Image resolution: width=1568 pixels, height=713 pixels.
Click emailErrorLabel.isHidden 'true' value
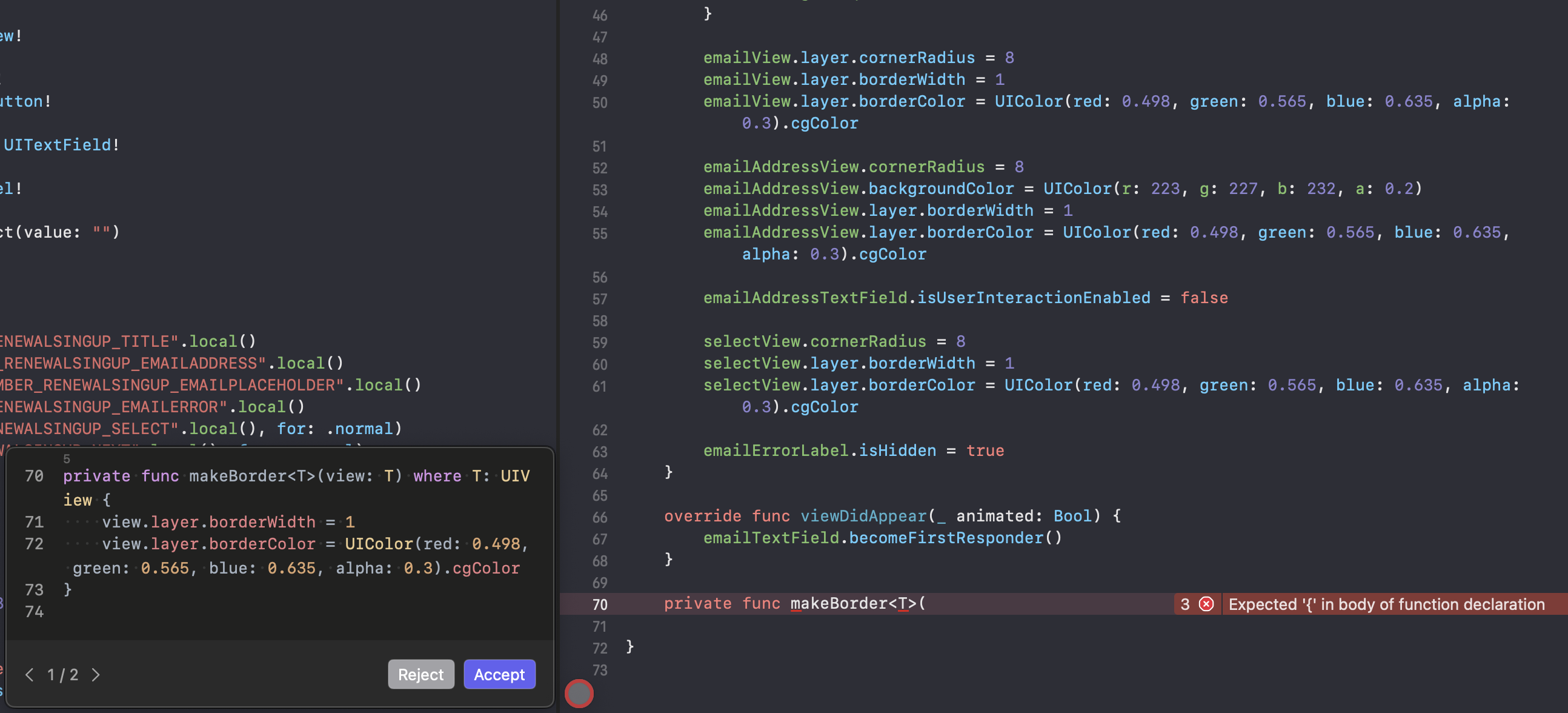pos(985,450)
